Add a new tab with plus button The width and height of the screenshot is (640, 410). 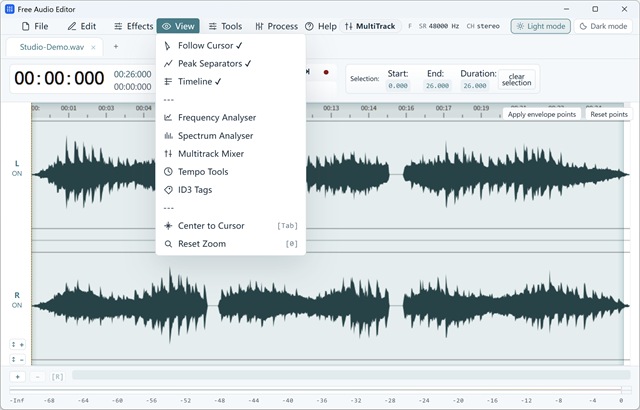point(116,47)
